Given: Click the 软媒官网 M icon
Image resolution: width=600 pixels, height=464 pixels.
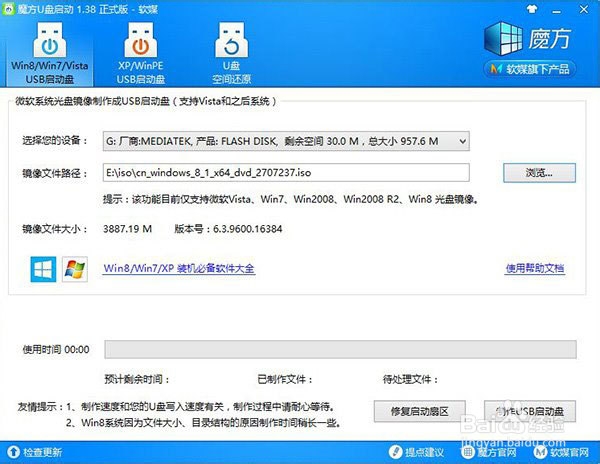Looking at the screenshot, I should pyautogui.click(x=540, y=452).
